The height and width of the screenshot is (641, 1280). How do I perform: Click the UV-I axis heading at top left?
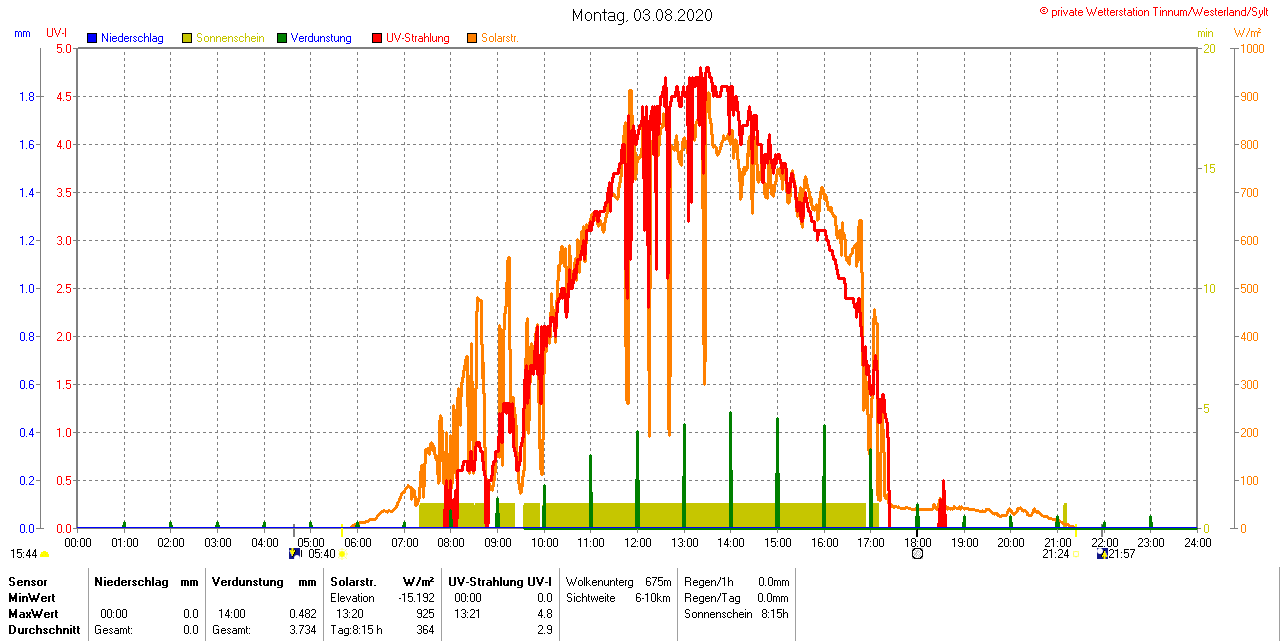(56, 33)
